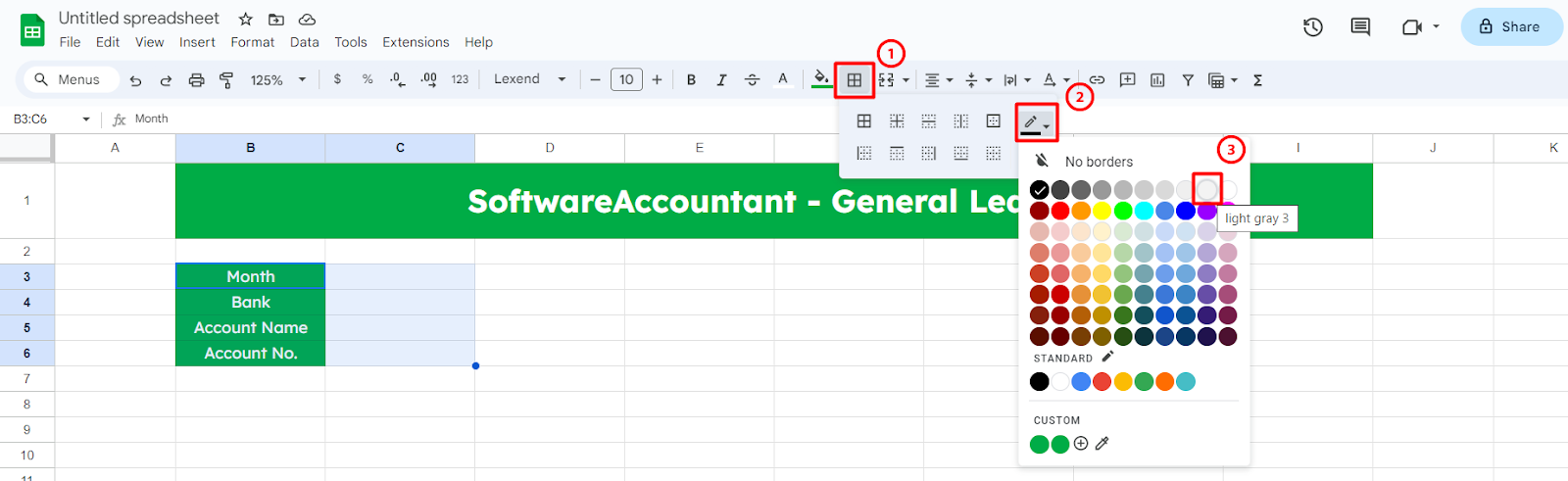
Task: Decrease decimal places
Action: coord(397,79)
